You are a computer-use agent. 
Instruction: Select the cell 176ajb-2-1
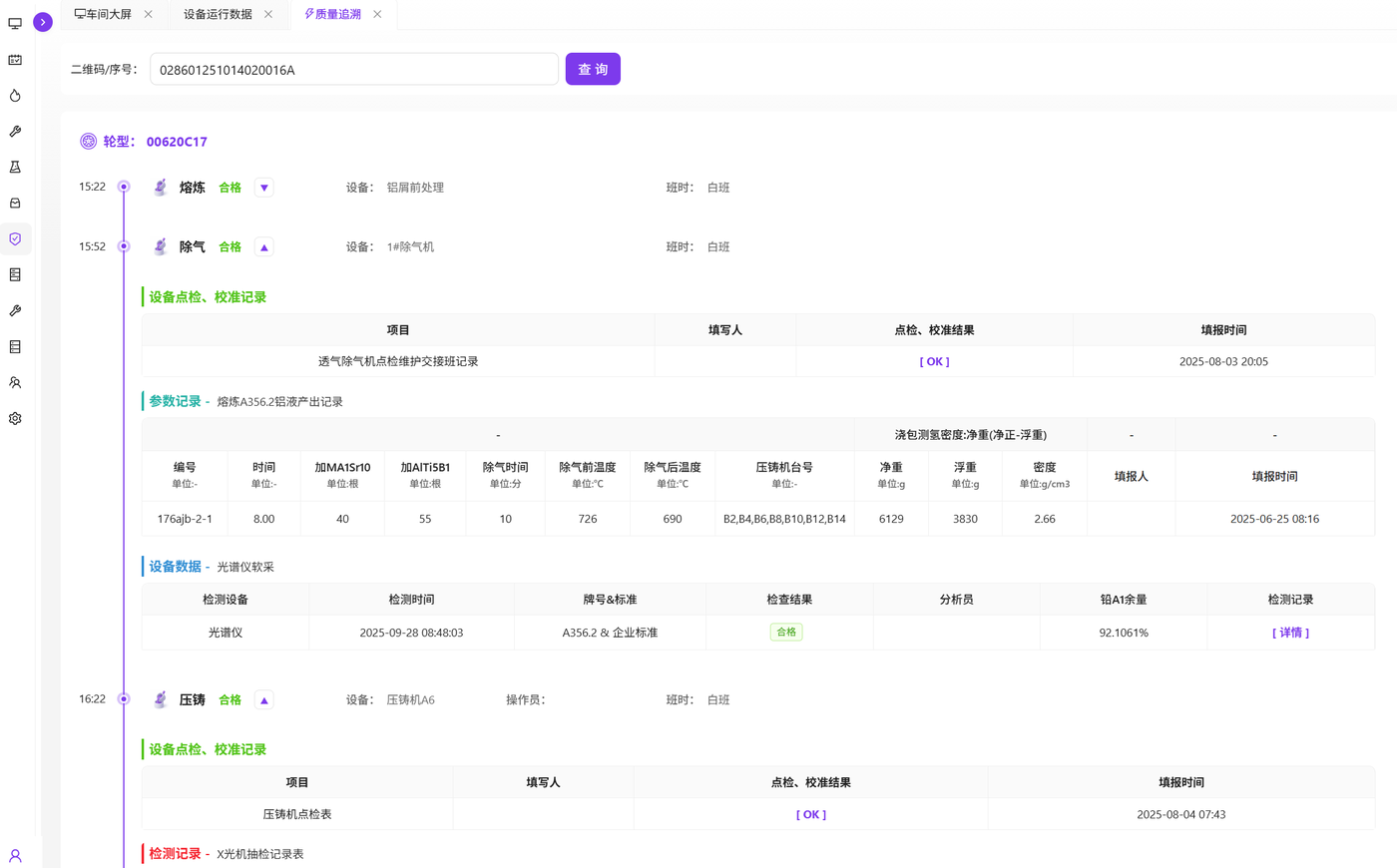click(x=185, y=519)
